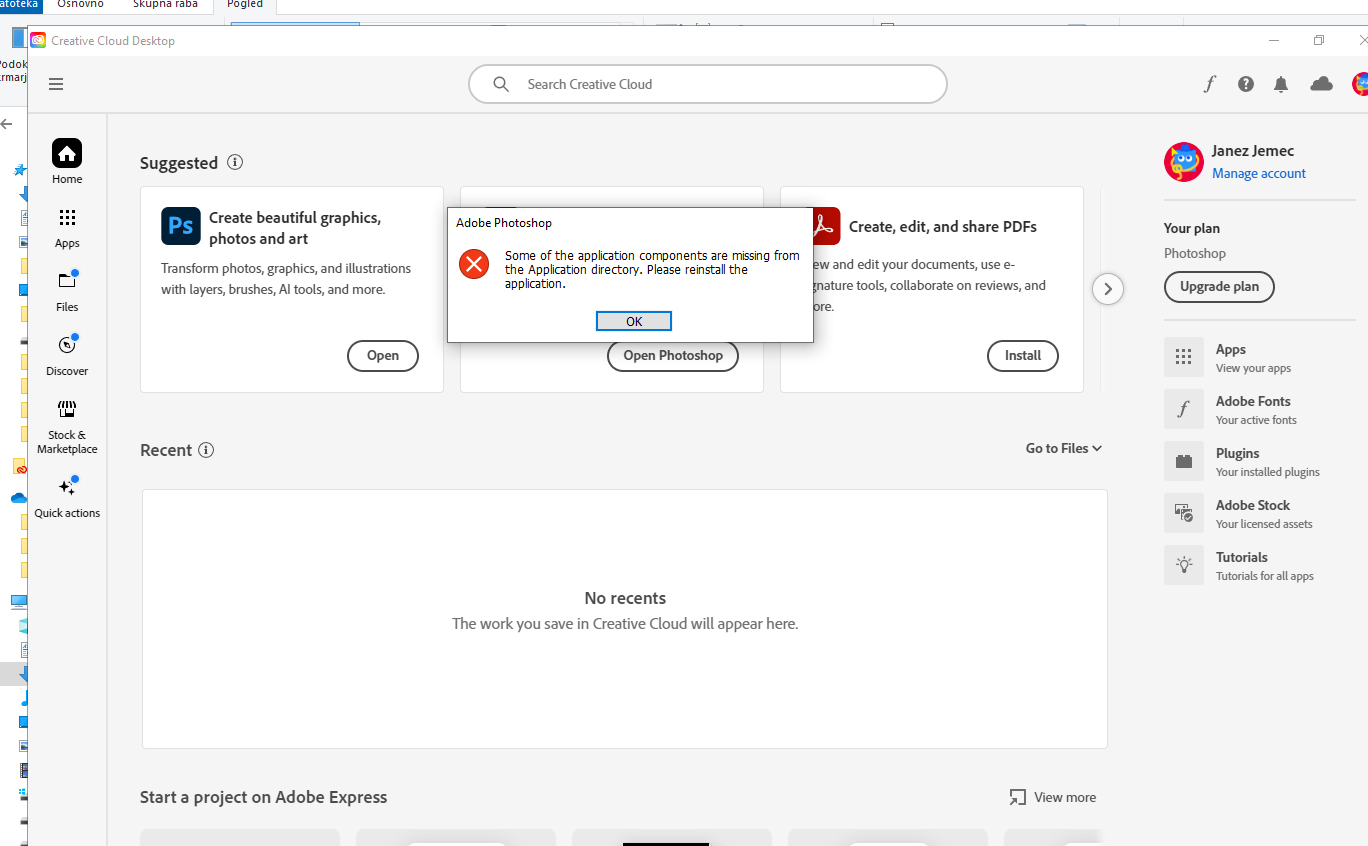Advance the Suggested carousel with the arrow
Screen dimensions: 1368x846
pos(1107,289)
